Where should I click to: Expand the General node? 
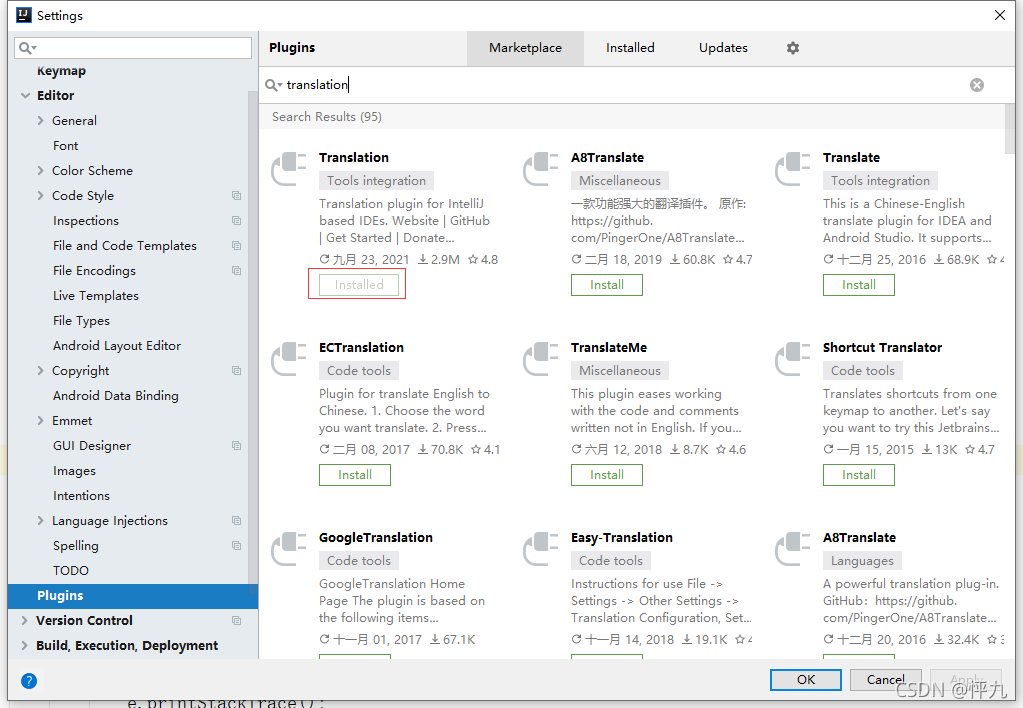click(x=40, y=121)
